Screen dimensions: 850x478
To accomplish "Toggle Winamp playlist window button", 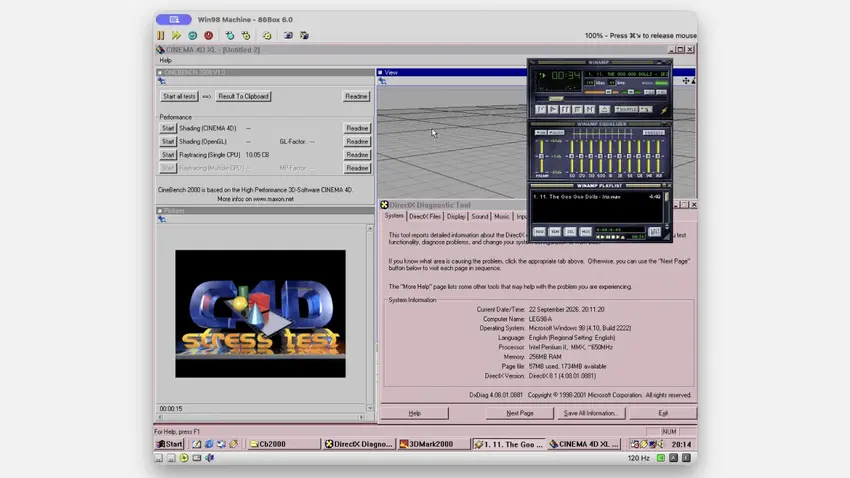I will [661, 92].
